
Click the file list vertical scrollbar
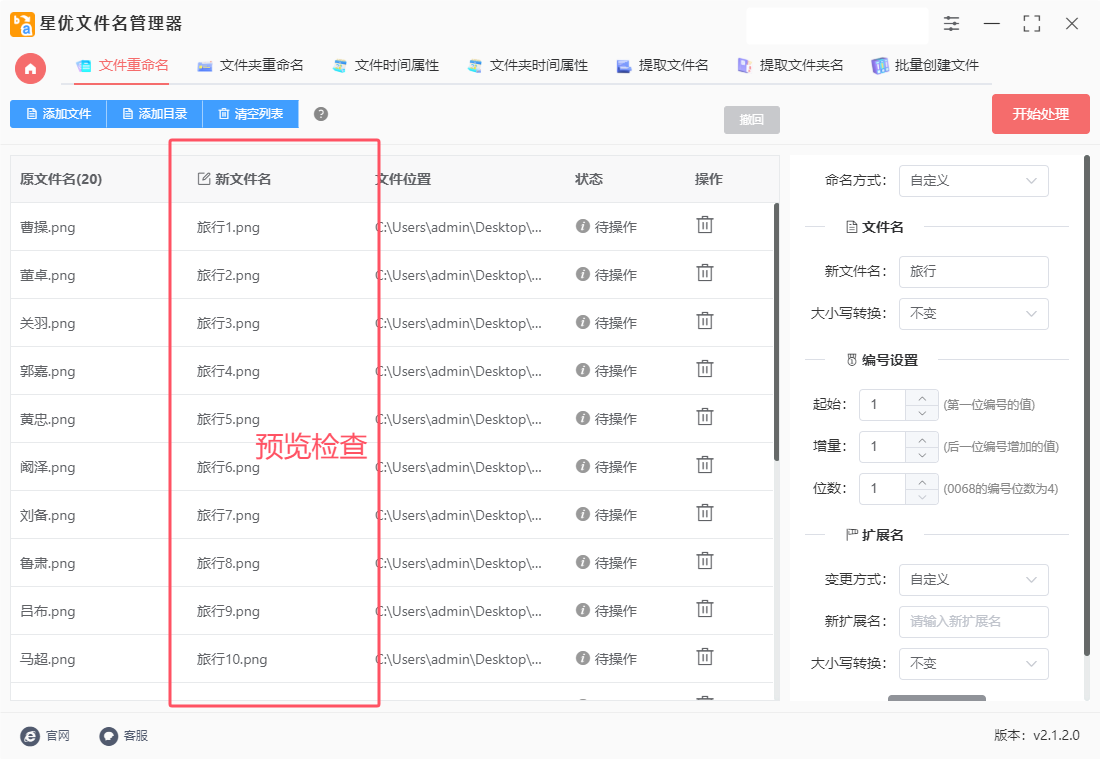776,332
